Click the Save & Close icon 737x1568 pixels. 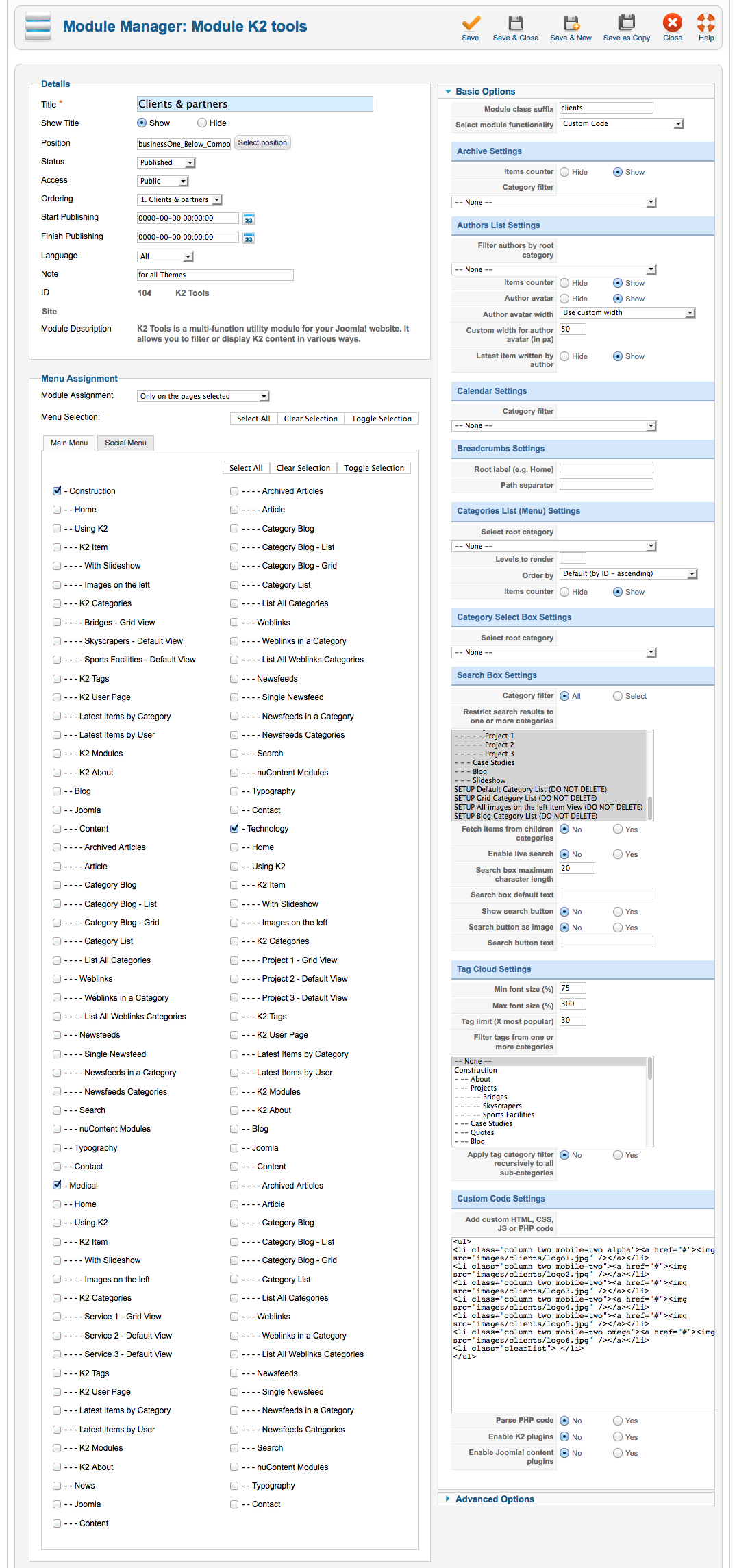click(516, 23)
